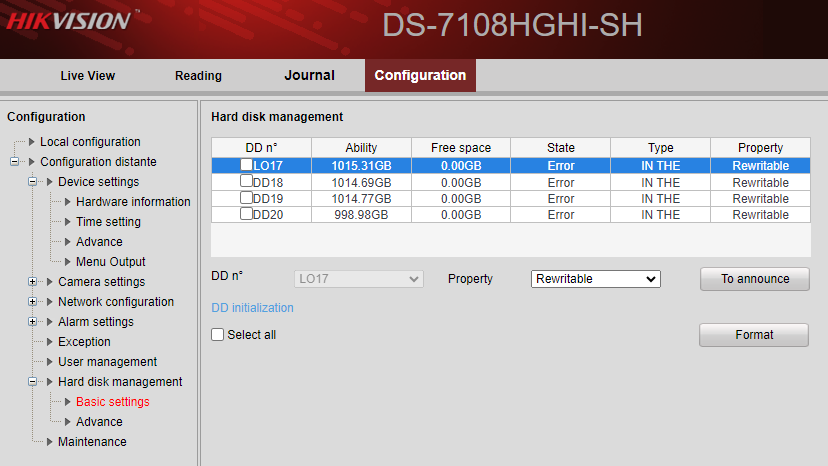Open the Journal tab
This screenshot has width=828, height=466.
tap(309, 76)
